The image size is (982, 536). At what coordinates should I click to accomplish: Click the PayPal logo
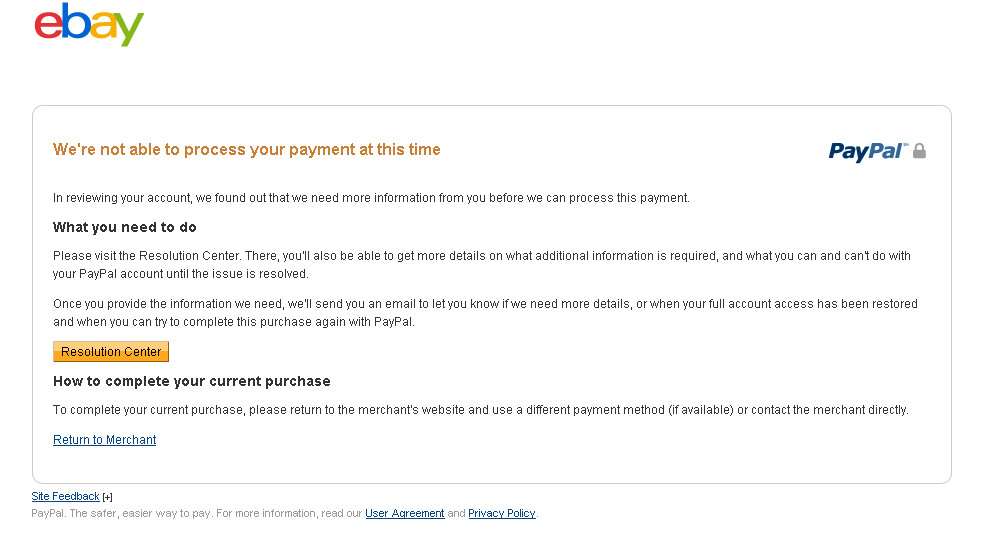867,151
